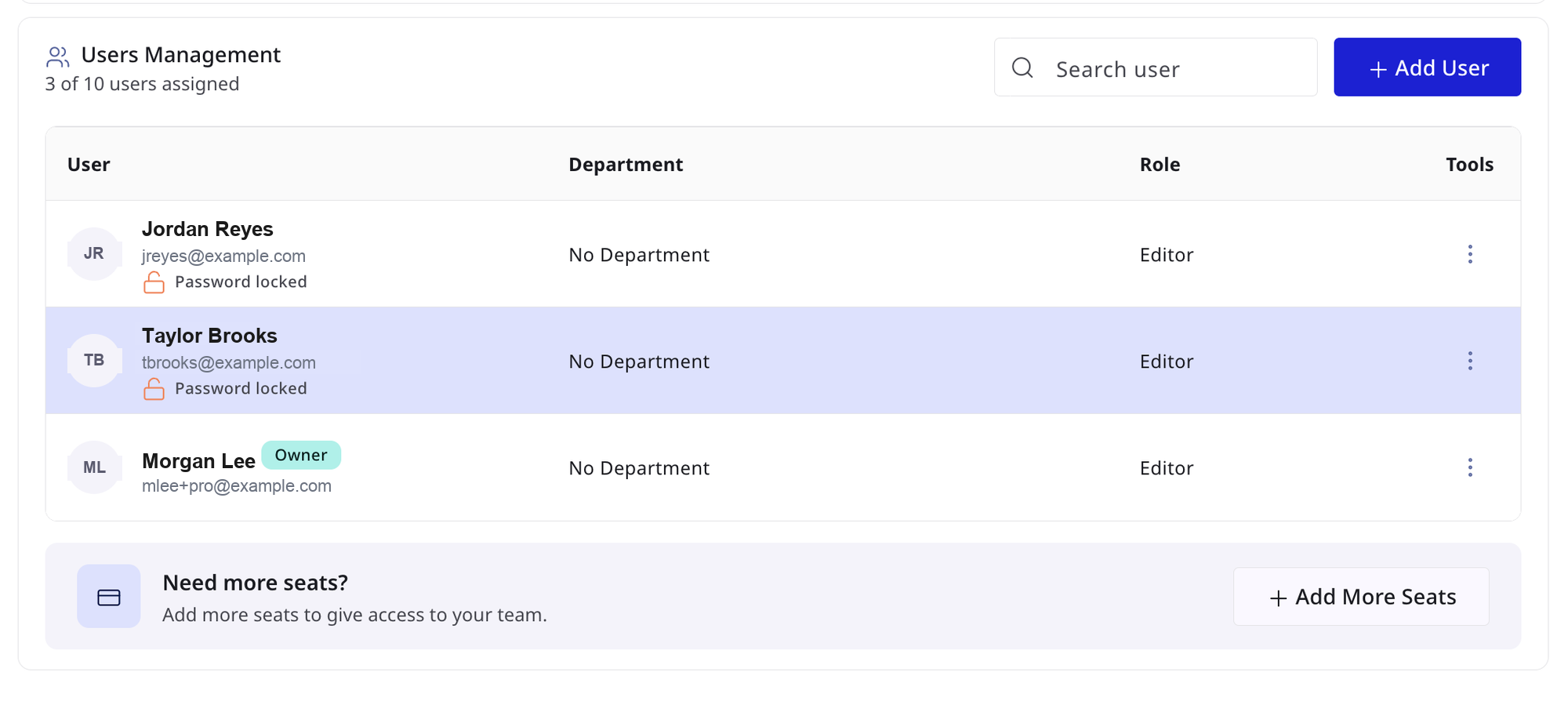The height and width of the screenshot is (705, 1568).
Task: Open the tools menu for Jordan Reyes
Action: coord(1470,254)
